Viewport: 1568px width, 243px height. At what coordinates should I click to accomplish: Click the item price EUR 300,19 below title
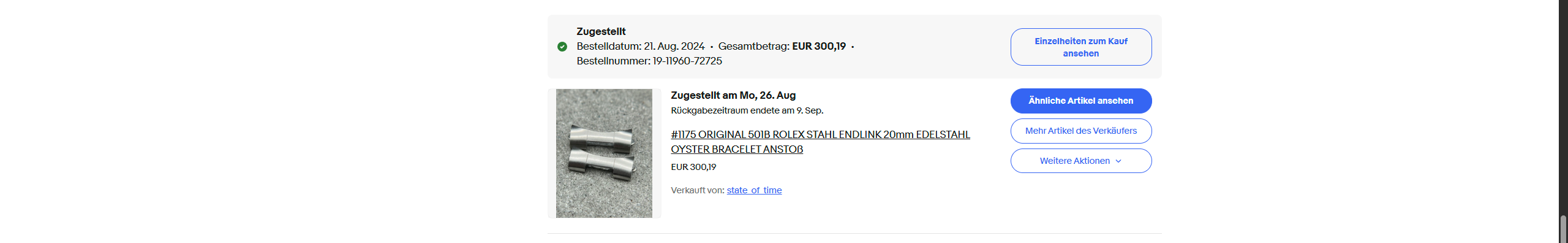[x=693, y=167]
